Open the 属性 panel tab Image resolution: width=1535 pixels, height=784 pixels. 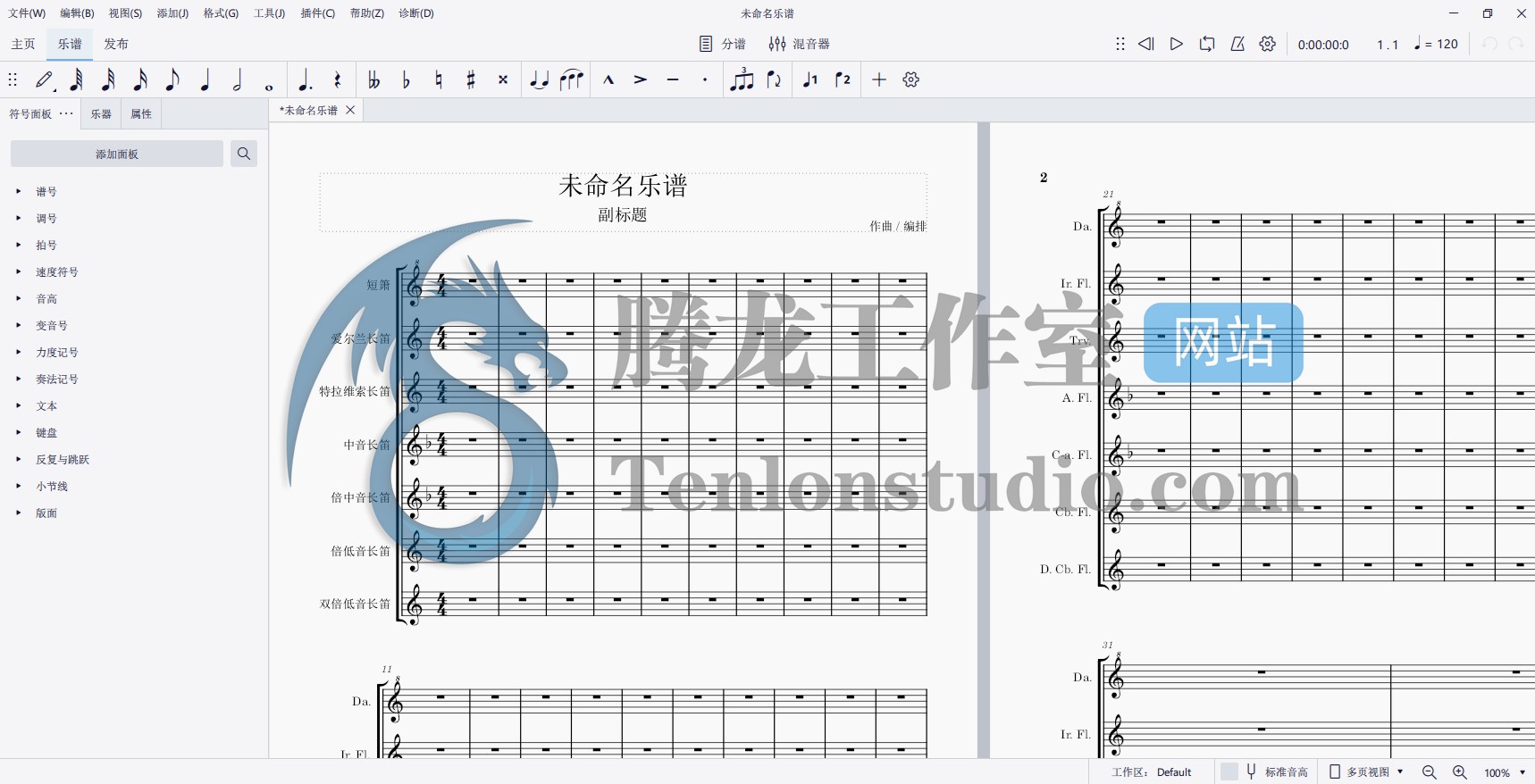(x=141, y=113)
